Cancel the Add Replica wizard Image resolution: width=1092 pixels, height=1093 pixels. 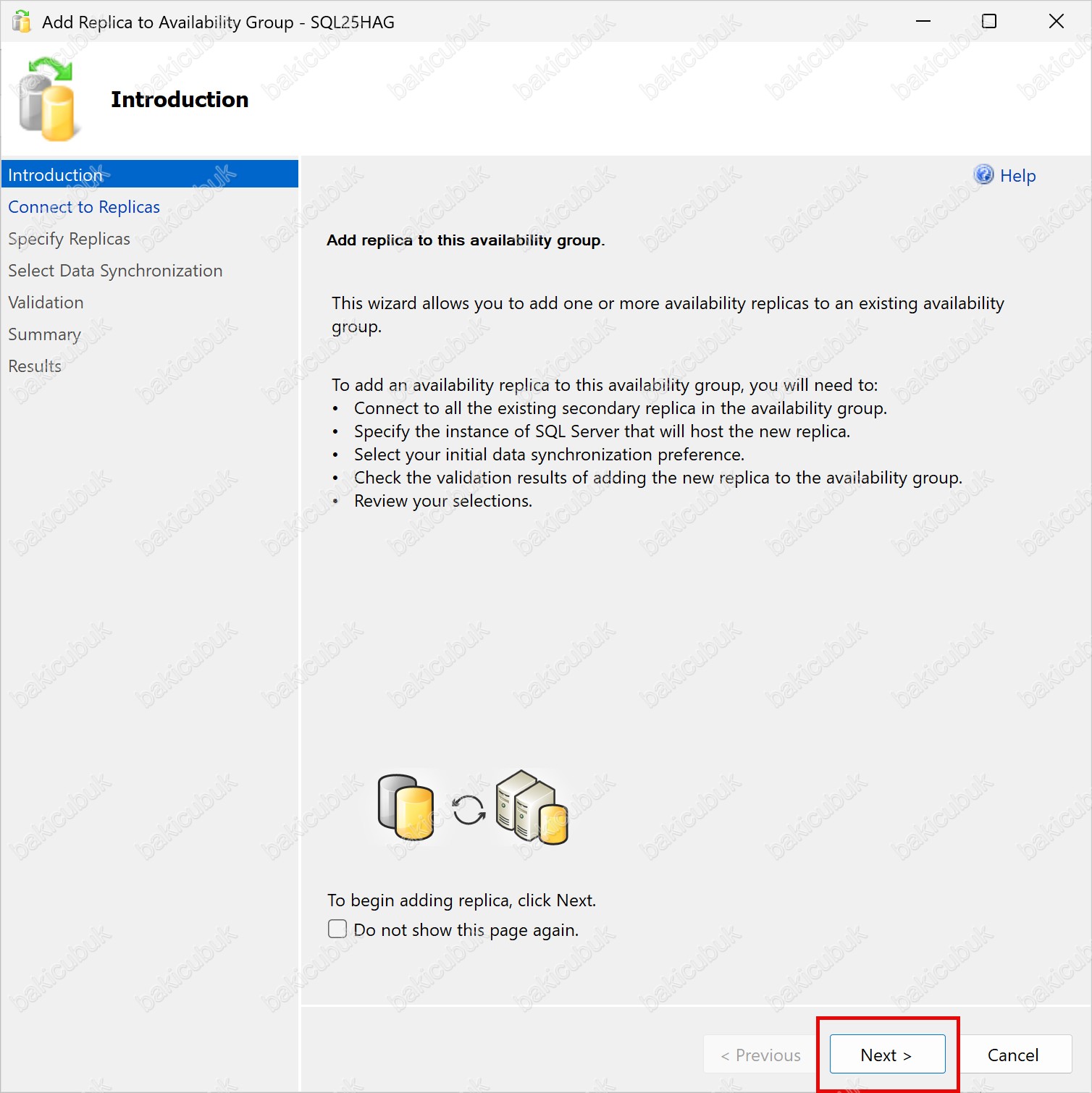[1012, 1055]
